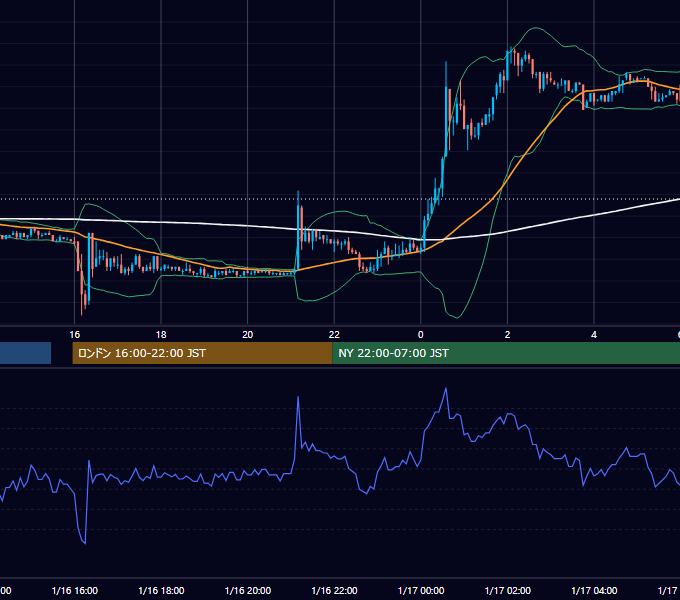Select the 20 label on upper time axis
The height and width of the screenshot is (600, 680).
[248, 335]
